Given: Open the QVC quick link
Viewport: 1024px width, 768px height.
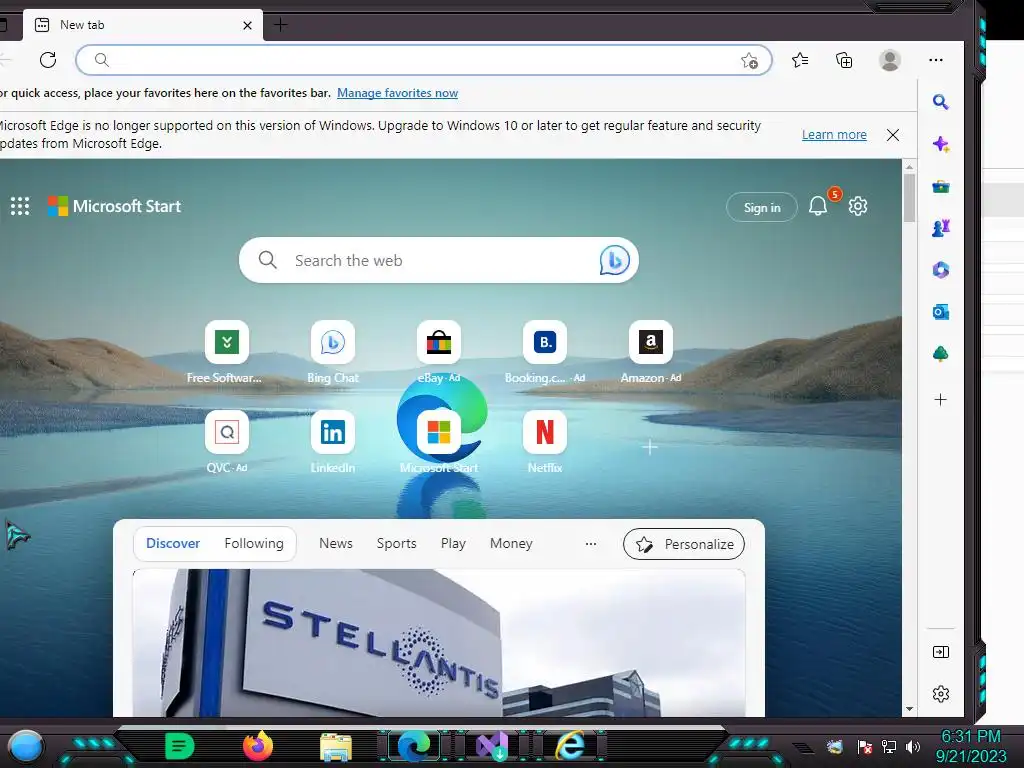Looking at the screenshot, I should tap(227, 441).
